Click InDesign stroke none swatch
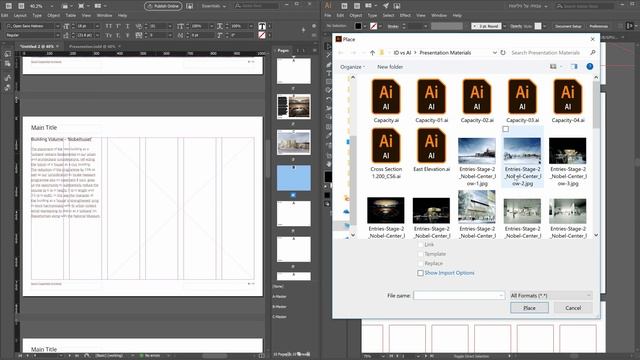The height and width of the screenshot is (360, 640). pos(262,36)
